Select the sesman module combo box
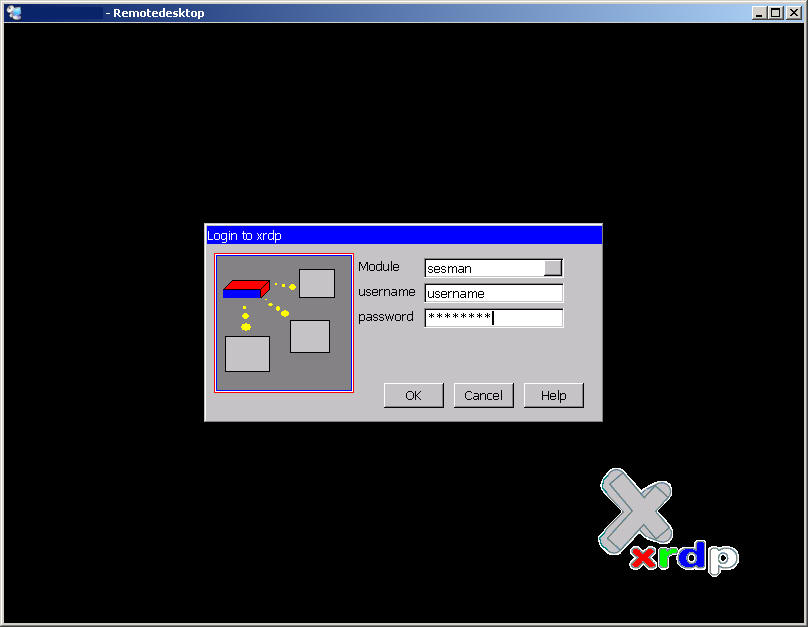The height and width of the screenshot is (627, 808). pyautogui.click(x=484, y=268)
